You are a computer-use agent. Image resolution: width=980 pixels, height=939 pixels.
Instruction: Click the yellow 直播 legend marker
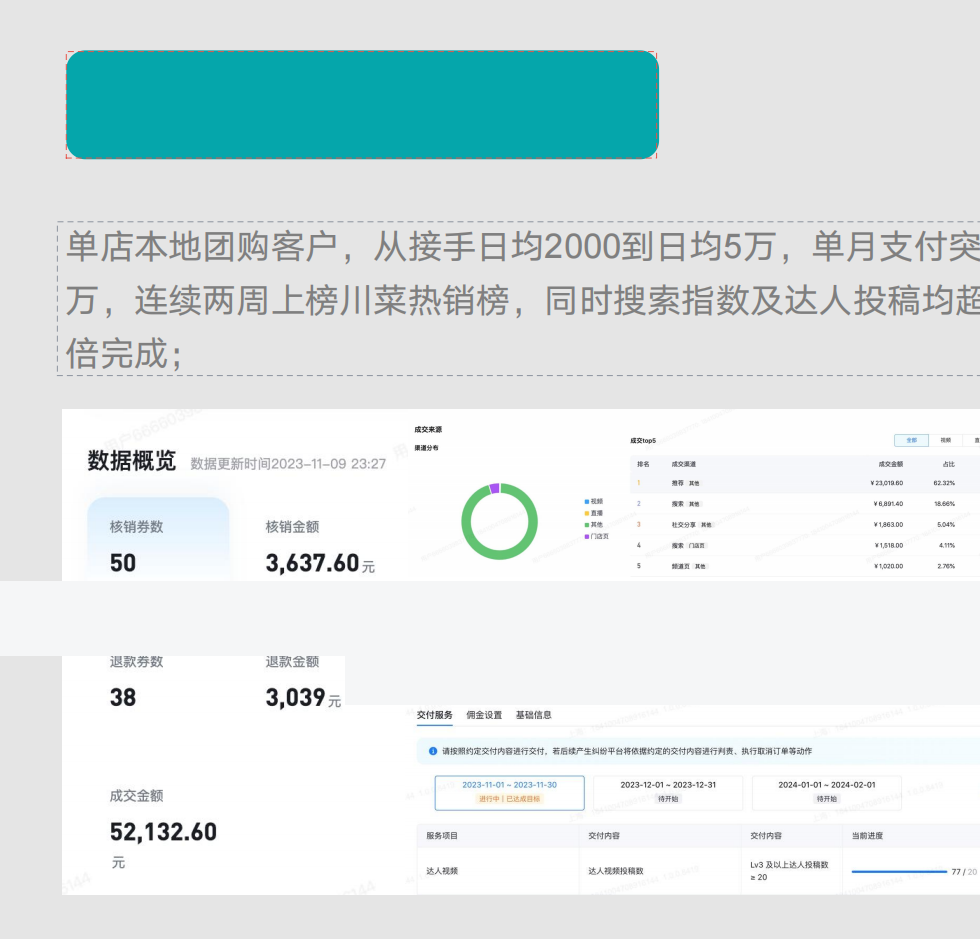click(587, 513)
